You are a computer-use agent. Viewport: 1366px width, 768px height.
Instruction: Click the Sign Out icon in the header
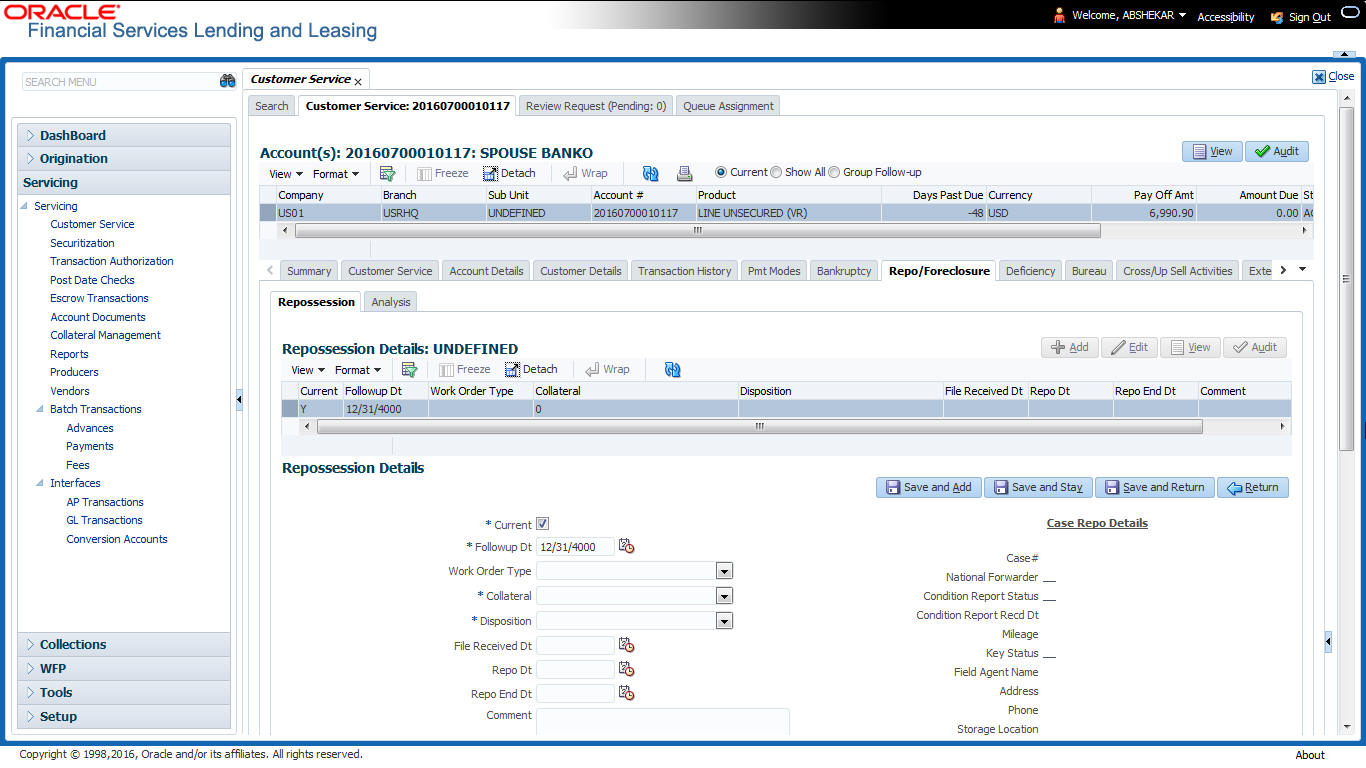[x=1277, y=17]
